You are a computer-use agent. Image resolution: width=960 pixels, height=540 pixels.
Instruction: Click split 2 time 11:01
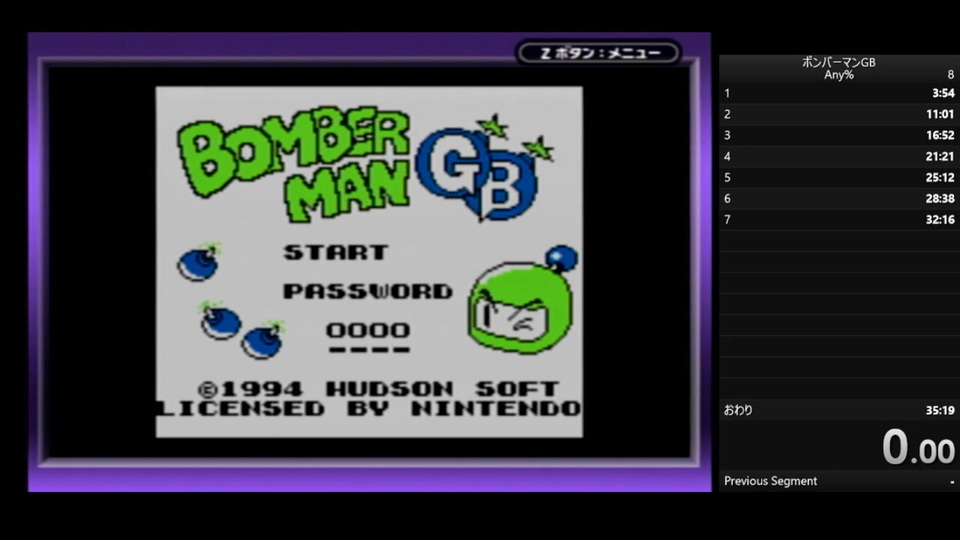(940, 114)
